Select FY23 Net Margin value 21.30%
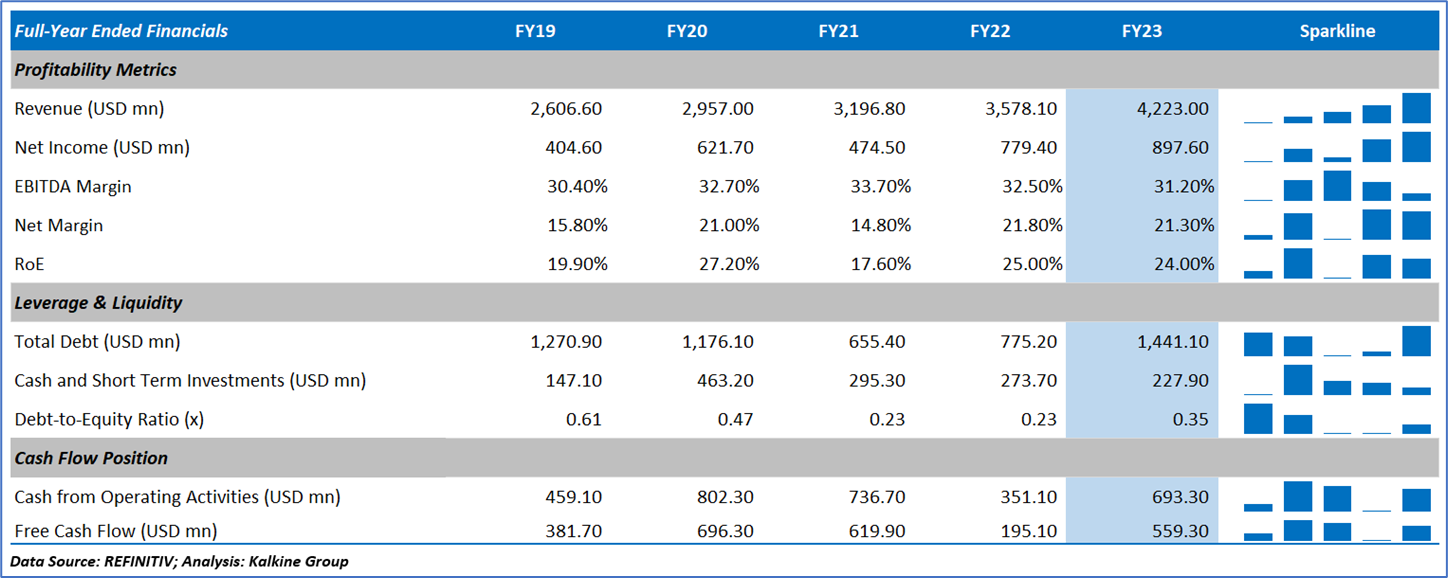Viewport: 1448px width, 578px height. [x=1183, y=225]
